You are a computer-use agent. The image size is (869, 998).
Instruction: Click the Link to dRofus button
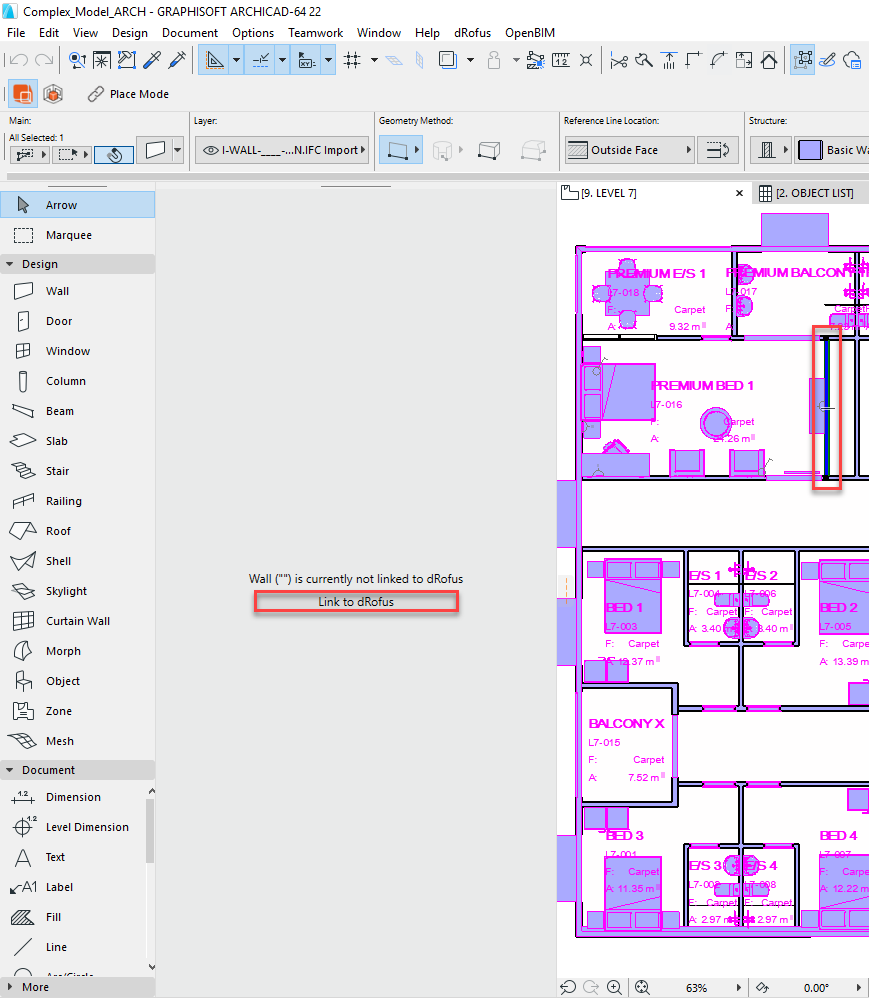click(356, 602)
